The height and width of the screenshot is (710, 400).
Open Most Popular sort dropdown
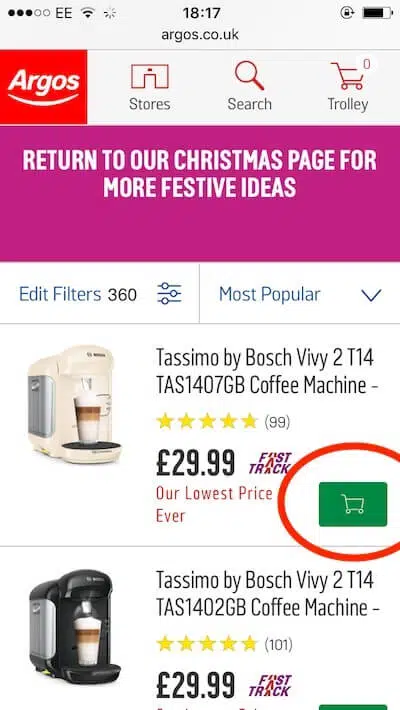[300, 294]
